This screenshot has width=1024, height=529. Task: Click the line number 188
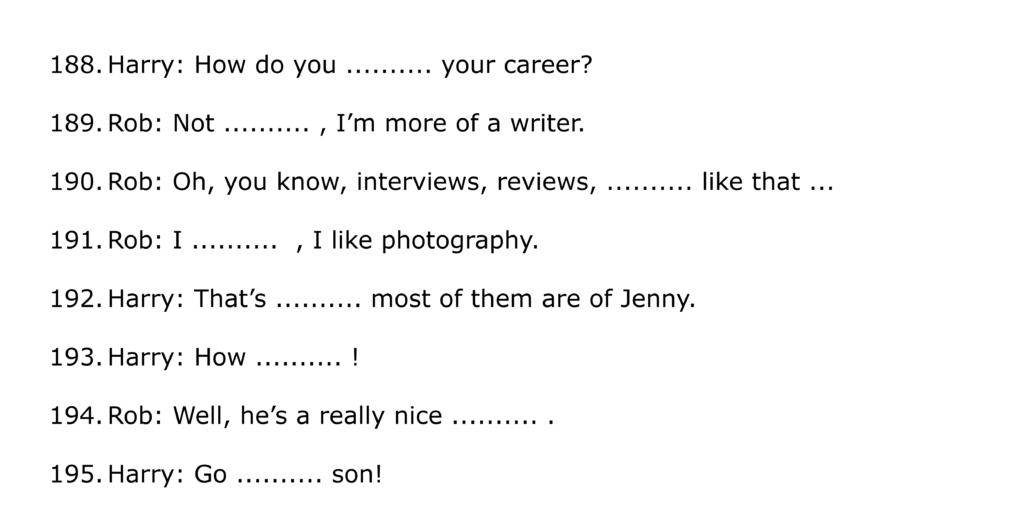75,67
